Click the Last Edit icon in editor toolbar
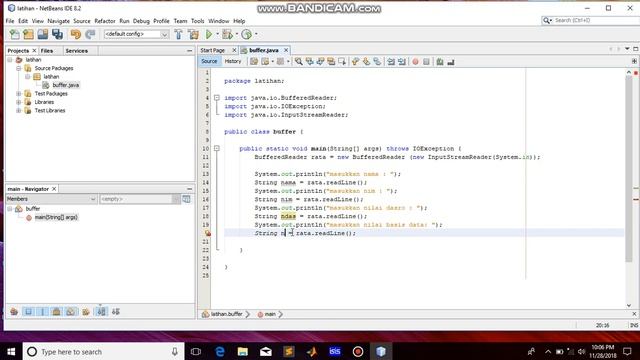Image resolution: width=640 pixels, height=360 pixels. 254,62
